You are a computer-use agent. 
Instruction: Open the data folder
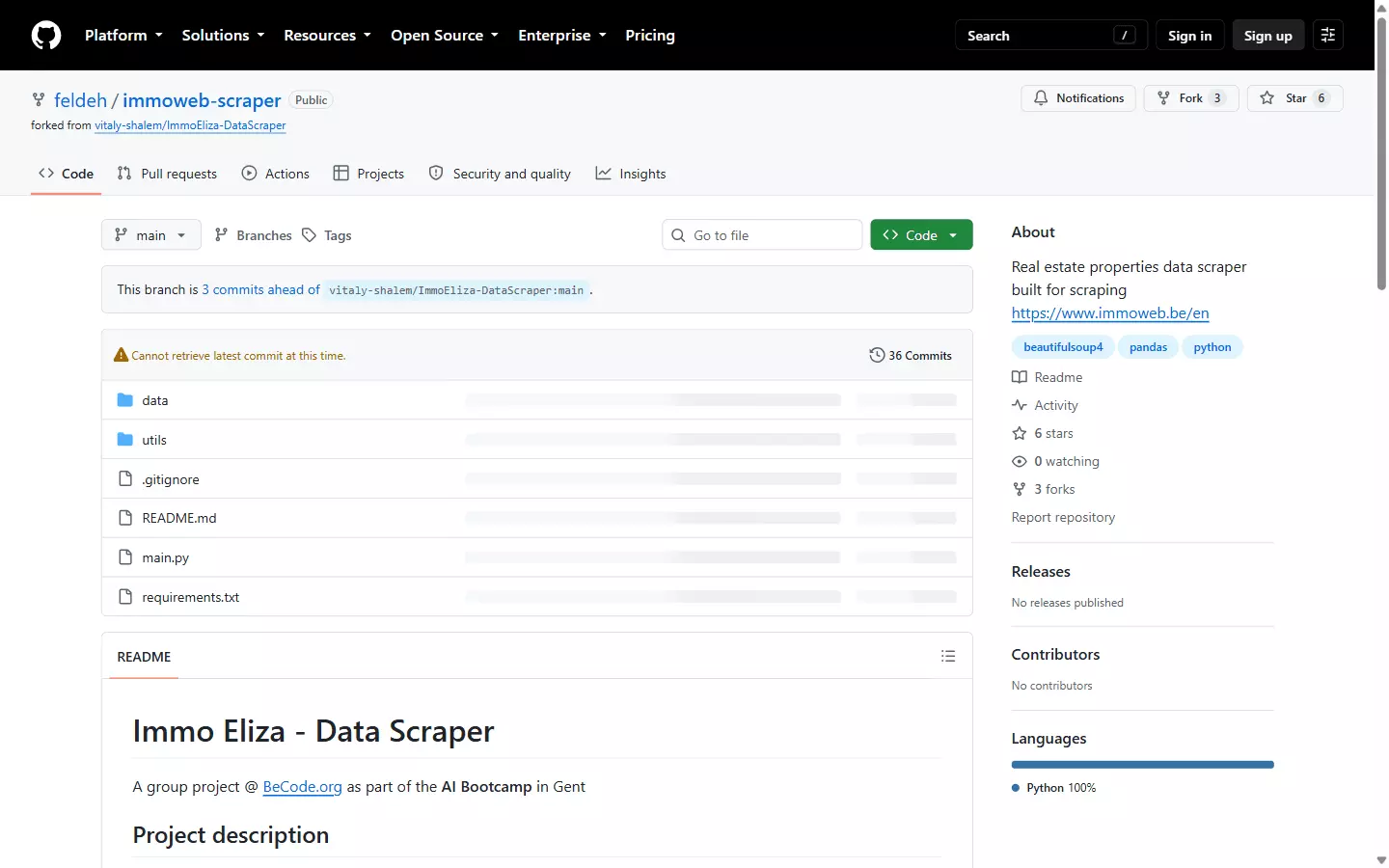coord(155,400)
